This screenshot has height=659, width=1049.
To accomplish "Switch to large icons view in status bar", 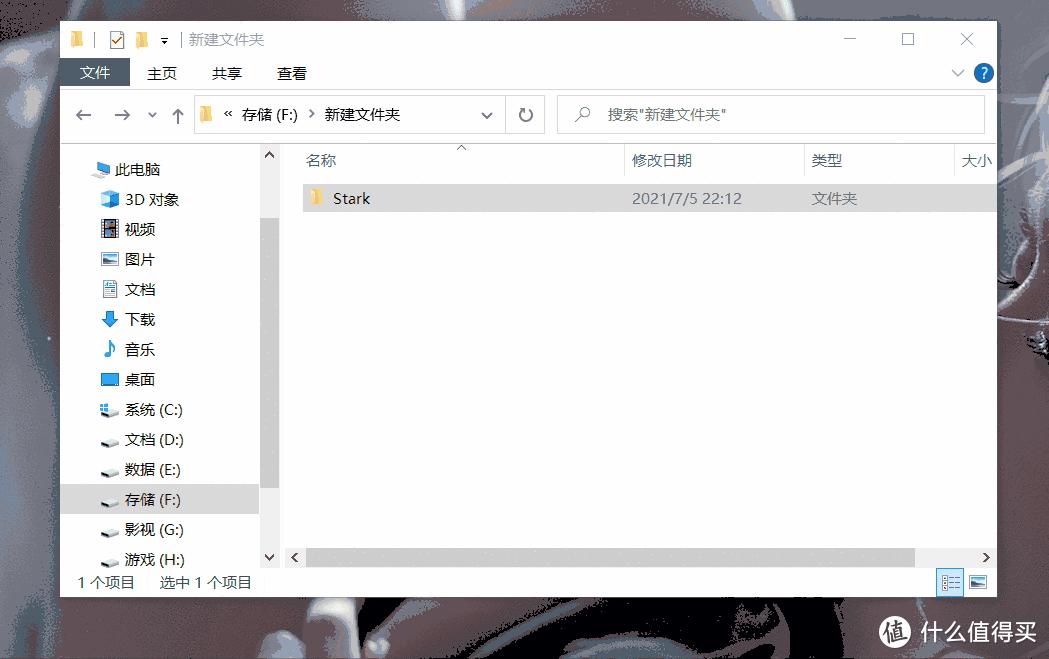I will click(978, 581).
